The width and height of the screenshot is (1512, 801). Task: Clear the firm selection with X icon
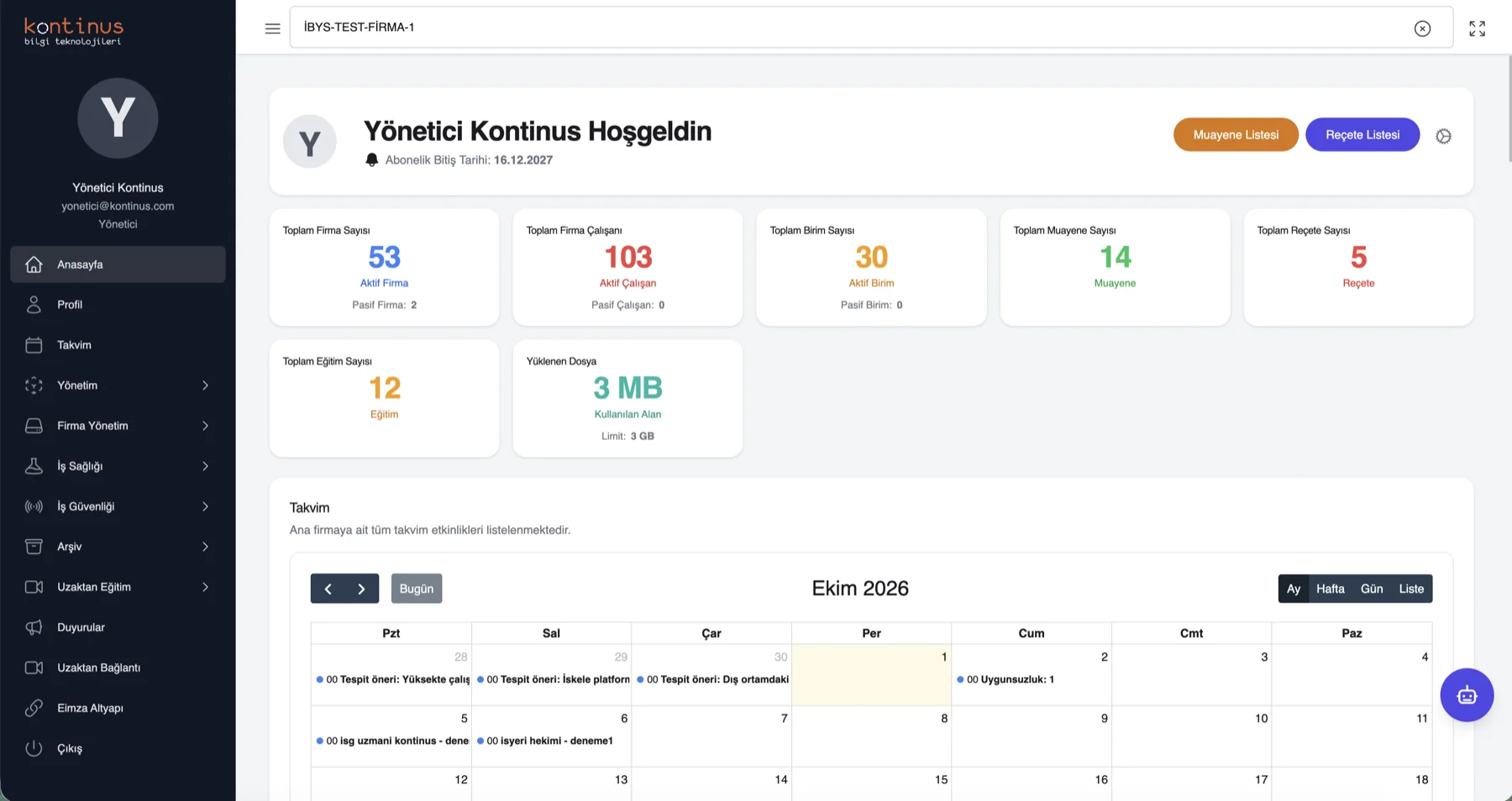pyautogui.click(x=1422, y=29)
